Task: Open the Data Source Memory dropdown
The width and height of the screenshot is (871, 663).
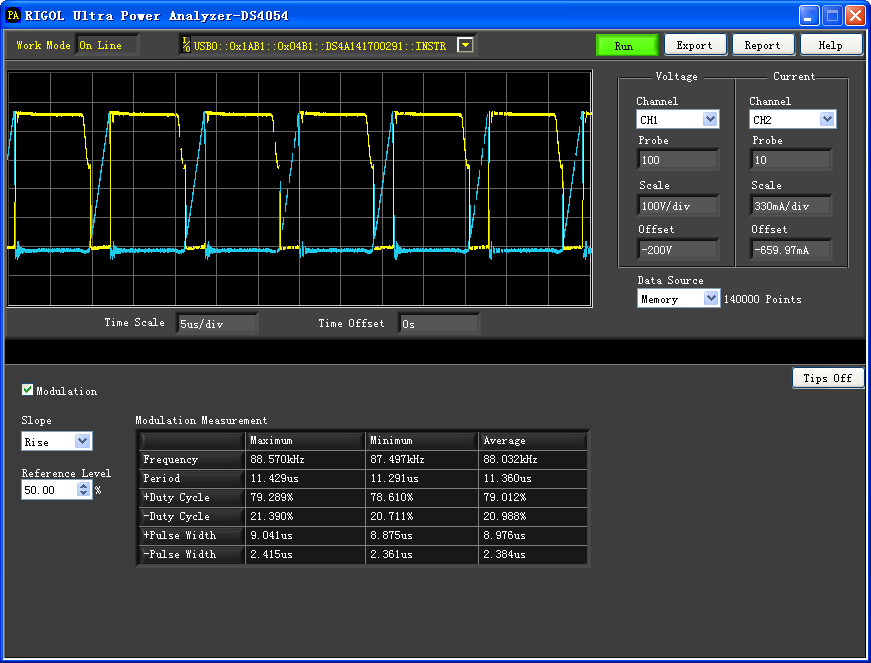Action: (x=711, y=299)
